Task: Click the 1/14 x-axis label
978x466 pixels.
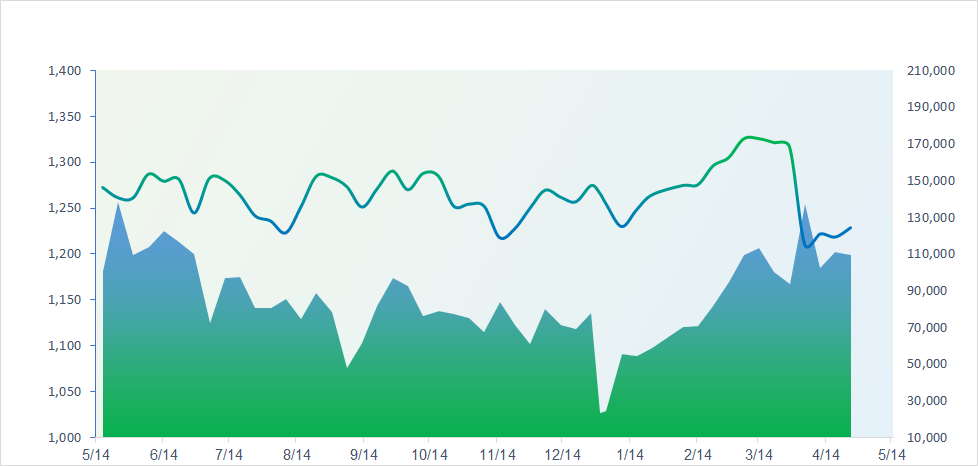Action: click(628, 453)
